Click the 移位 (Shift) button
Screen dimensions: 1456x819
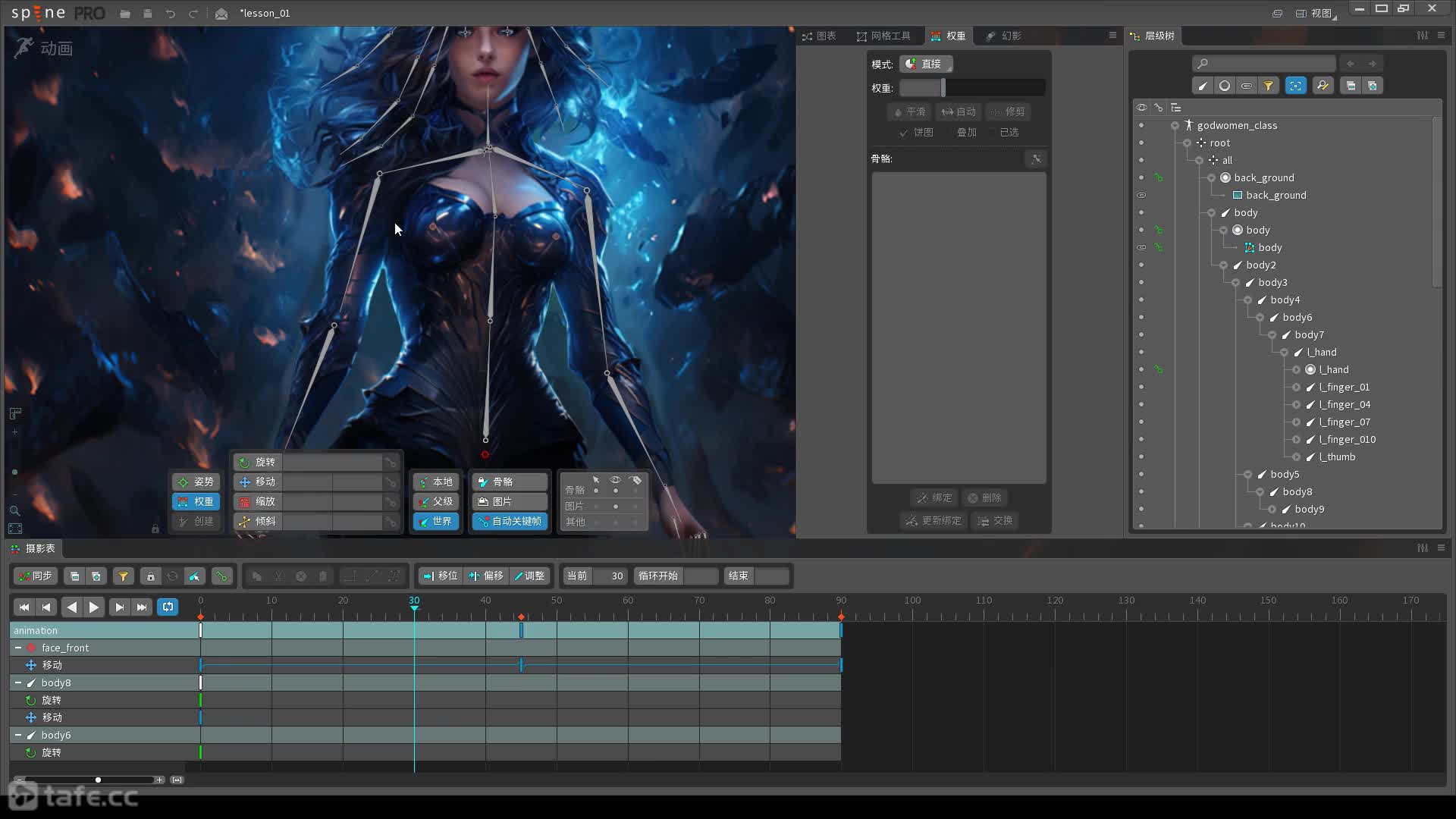pos(441,576)
